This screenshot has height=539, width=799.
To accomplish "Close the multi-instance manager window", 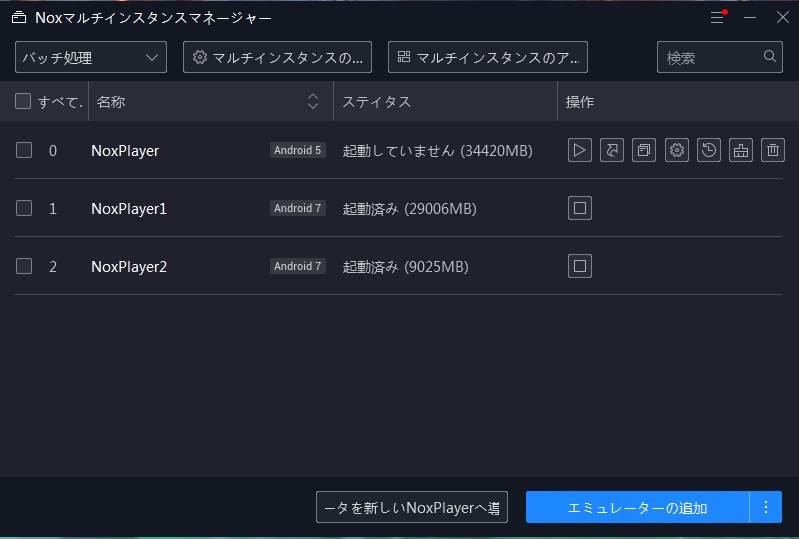I will [783, 17].
